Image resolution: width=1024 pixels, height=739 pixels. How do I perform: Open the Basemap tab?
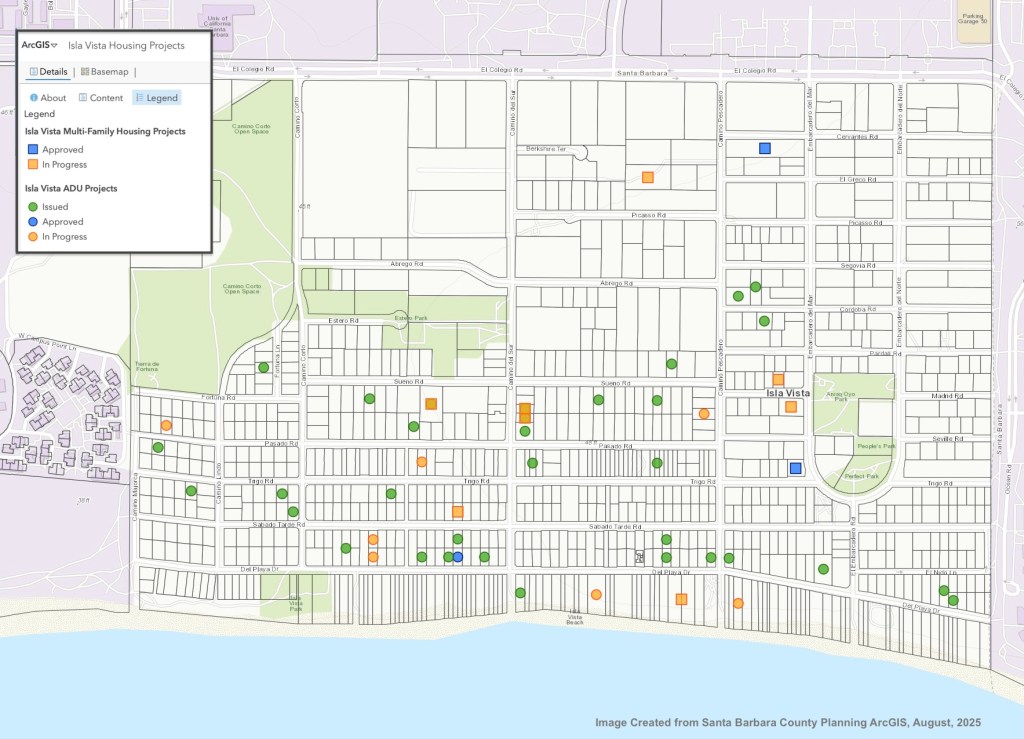104,72
